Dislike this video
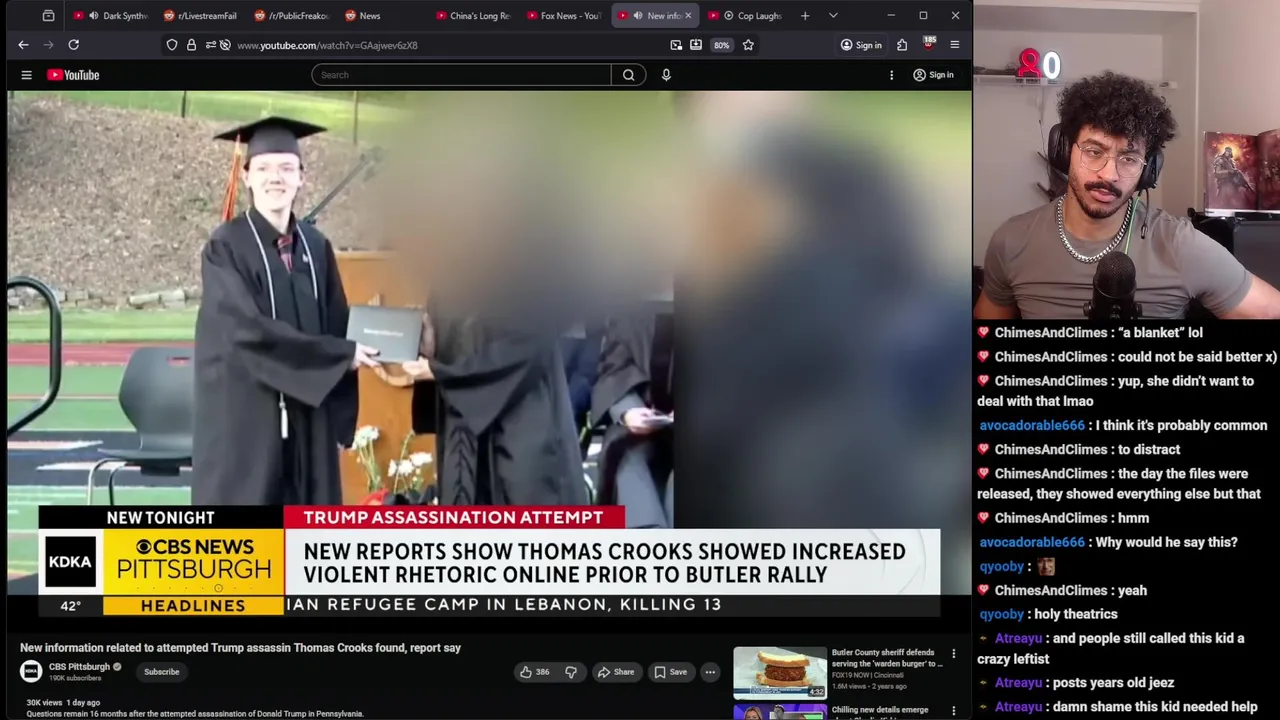The image size is (1280, 720). pos(571,672)
